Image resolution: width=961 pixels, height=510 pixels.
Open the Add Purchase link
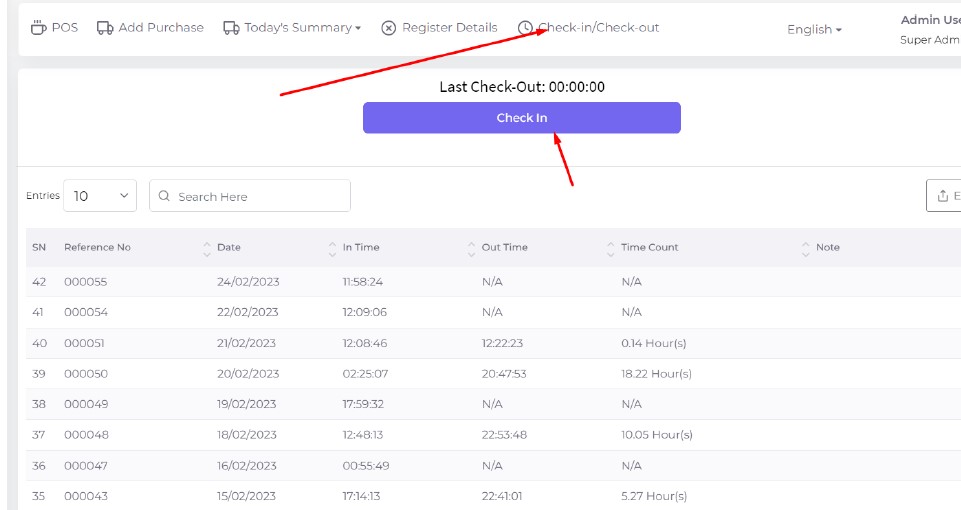click(x=160, y=28)
